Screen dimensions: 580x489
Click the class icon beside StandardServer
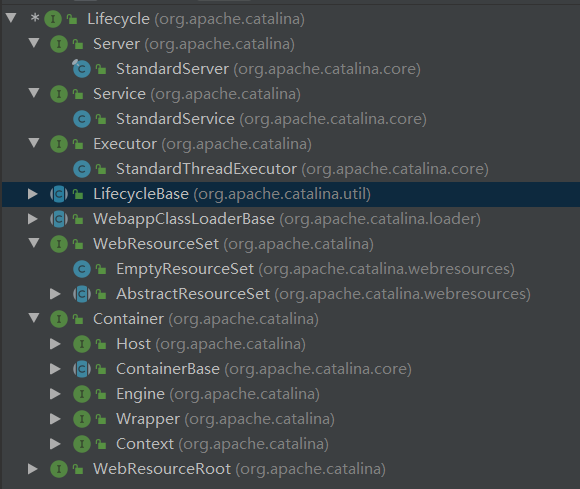coord(82,69)
